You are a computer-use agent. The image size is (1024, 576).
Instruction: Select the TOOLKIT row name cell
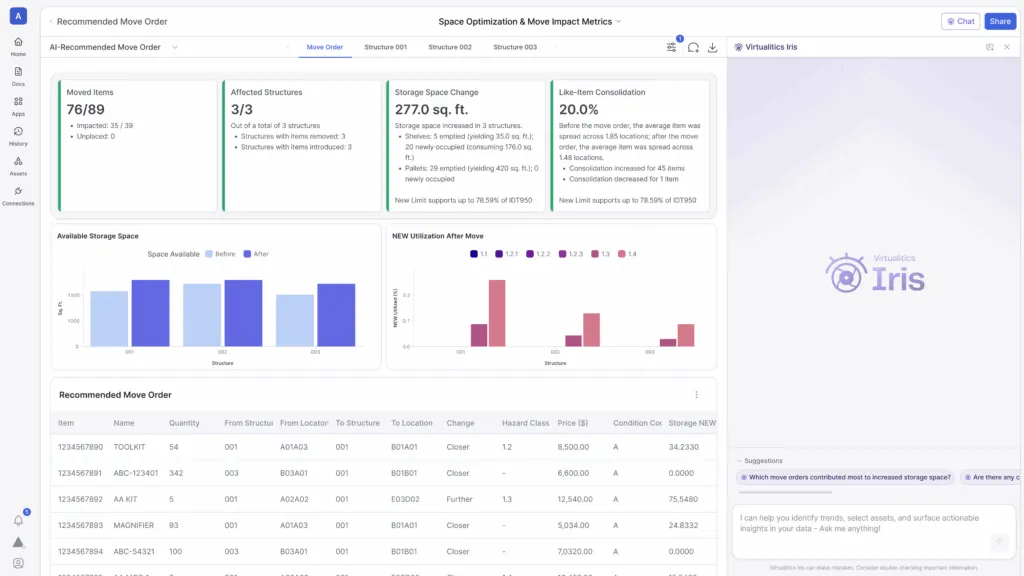[129, 447]
